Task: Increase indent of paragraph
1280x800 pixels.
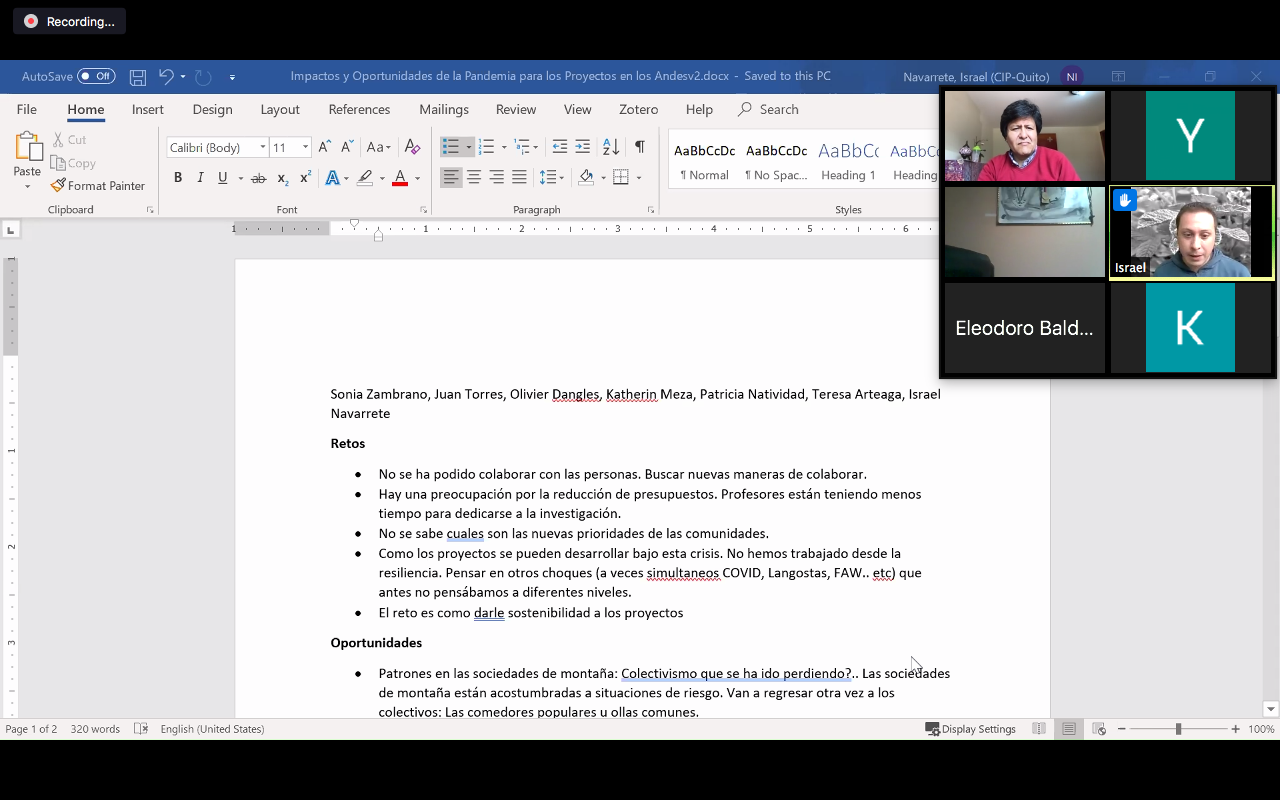Action: (582, 147)
